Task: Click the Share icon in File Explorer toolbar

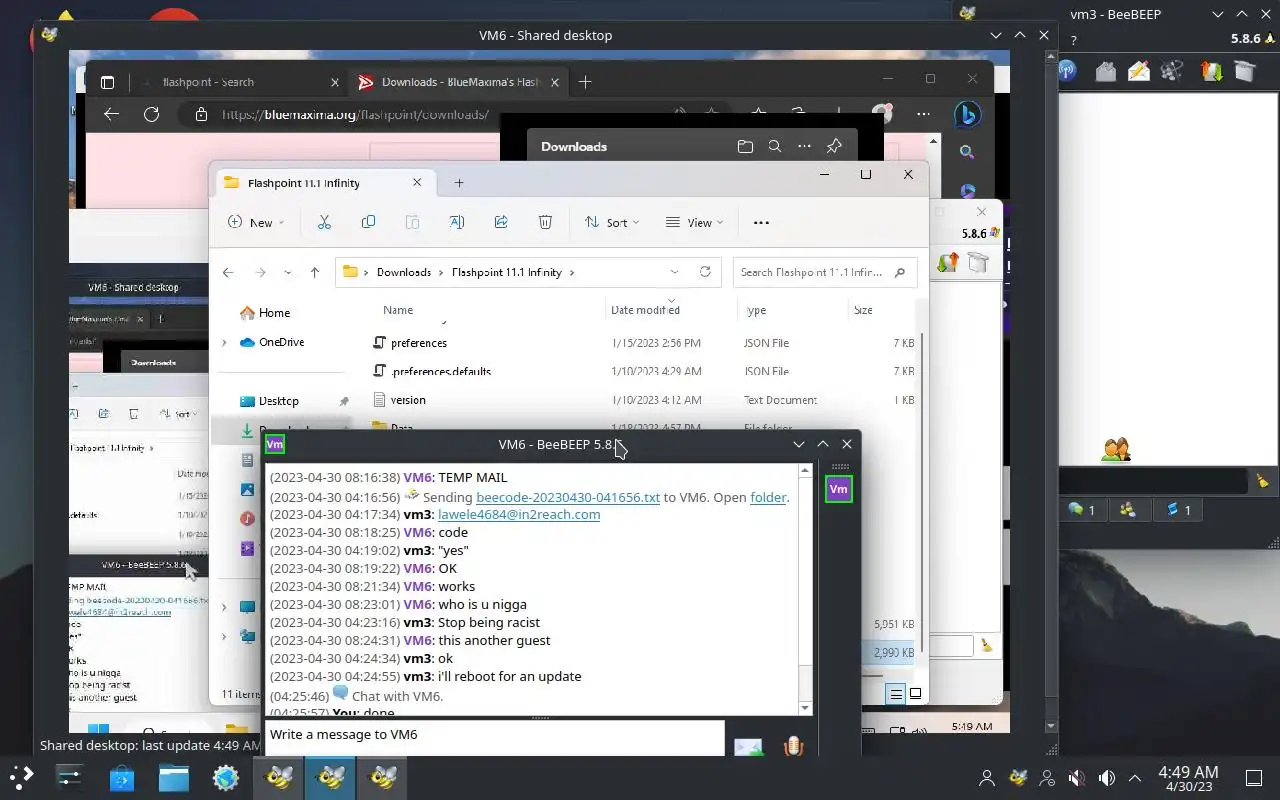Action: click(501, 222)
